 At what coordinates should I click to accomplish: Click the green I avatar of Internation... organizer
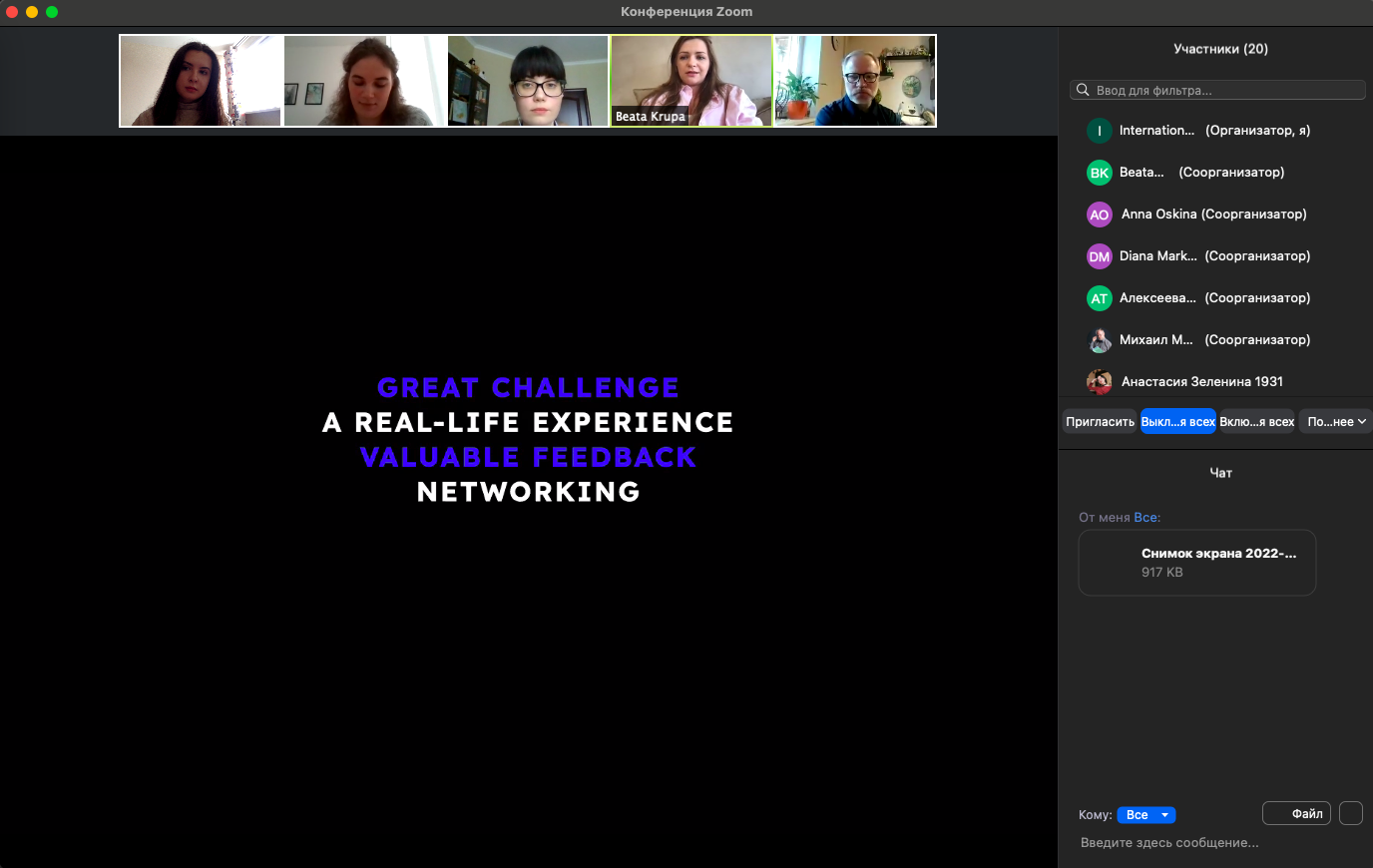[x=1099, y=131]
